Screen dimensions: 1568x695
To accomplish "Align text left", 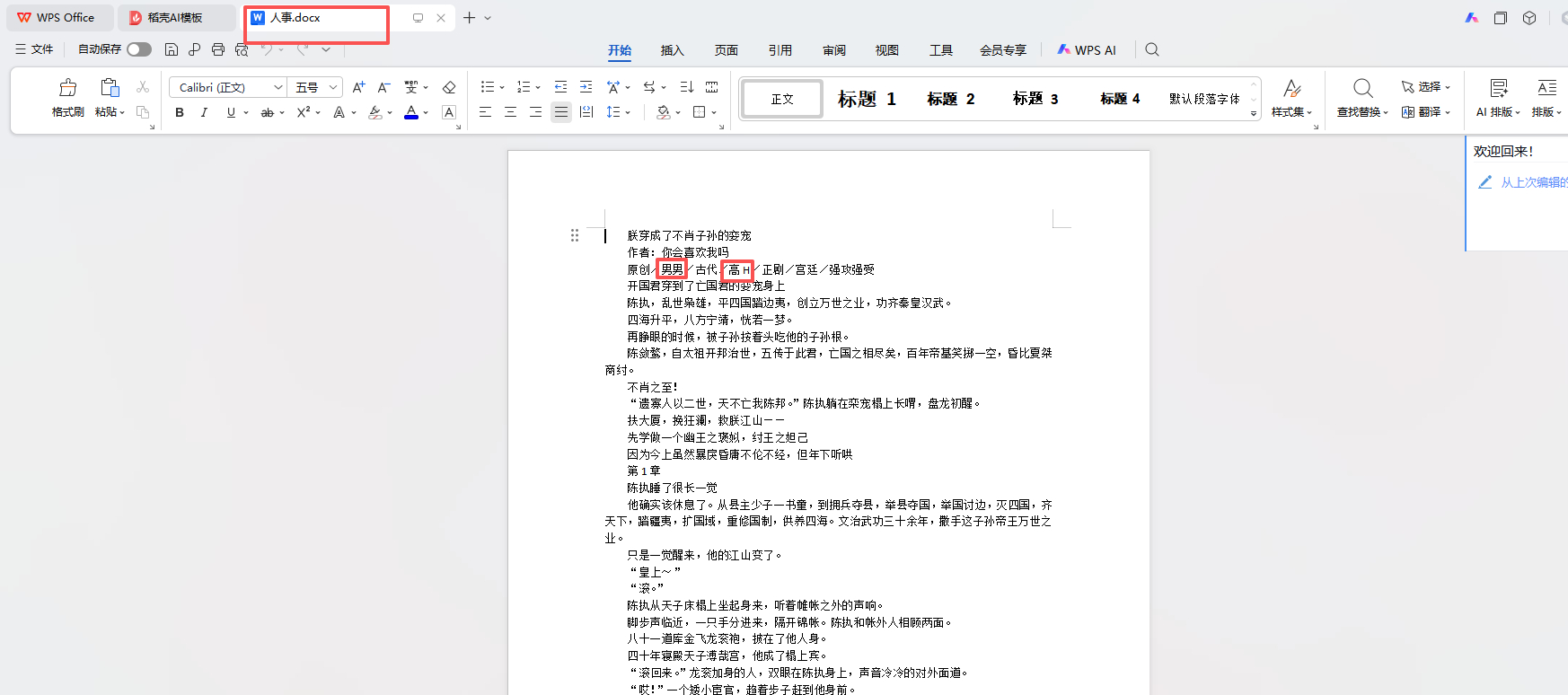I will pos(485,112).
